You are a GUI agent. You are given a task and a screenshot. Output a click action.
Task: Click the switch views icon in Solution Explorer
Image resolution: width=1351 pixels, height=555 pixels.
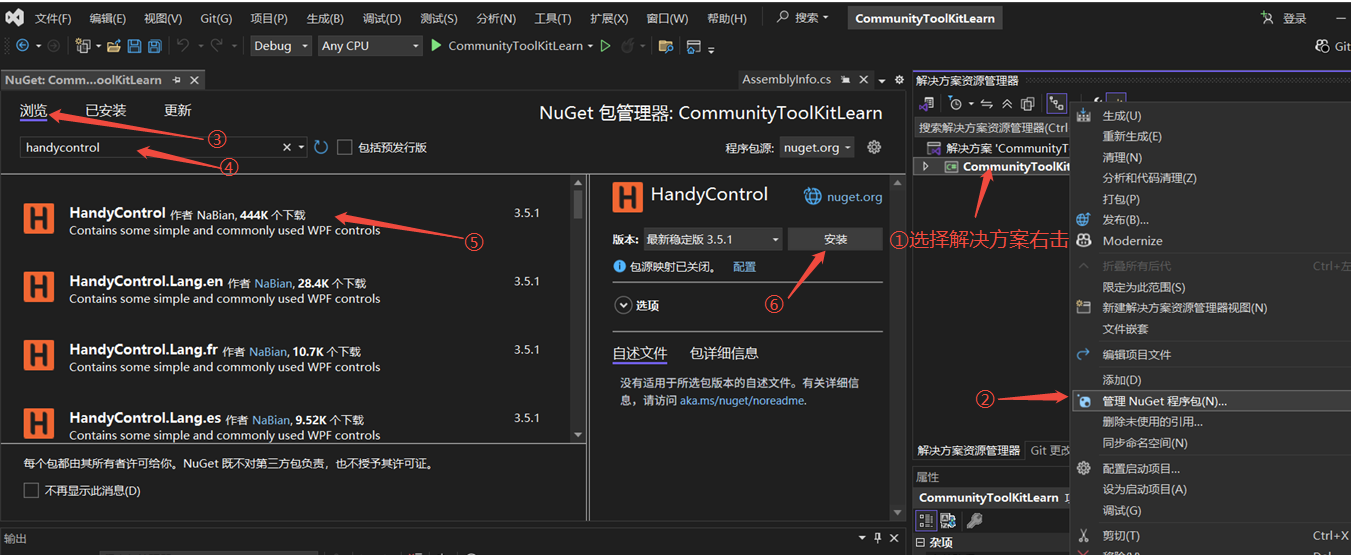click(927, 103)
